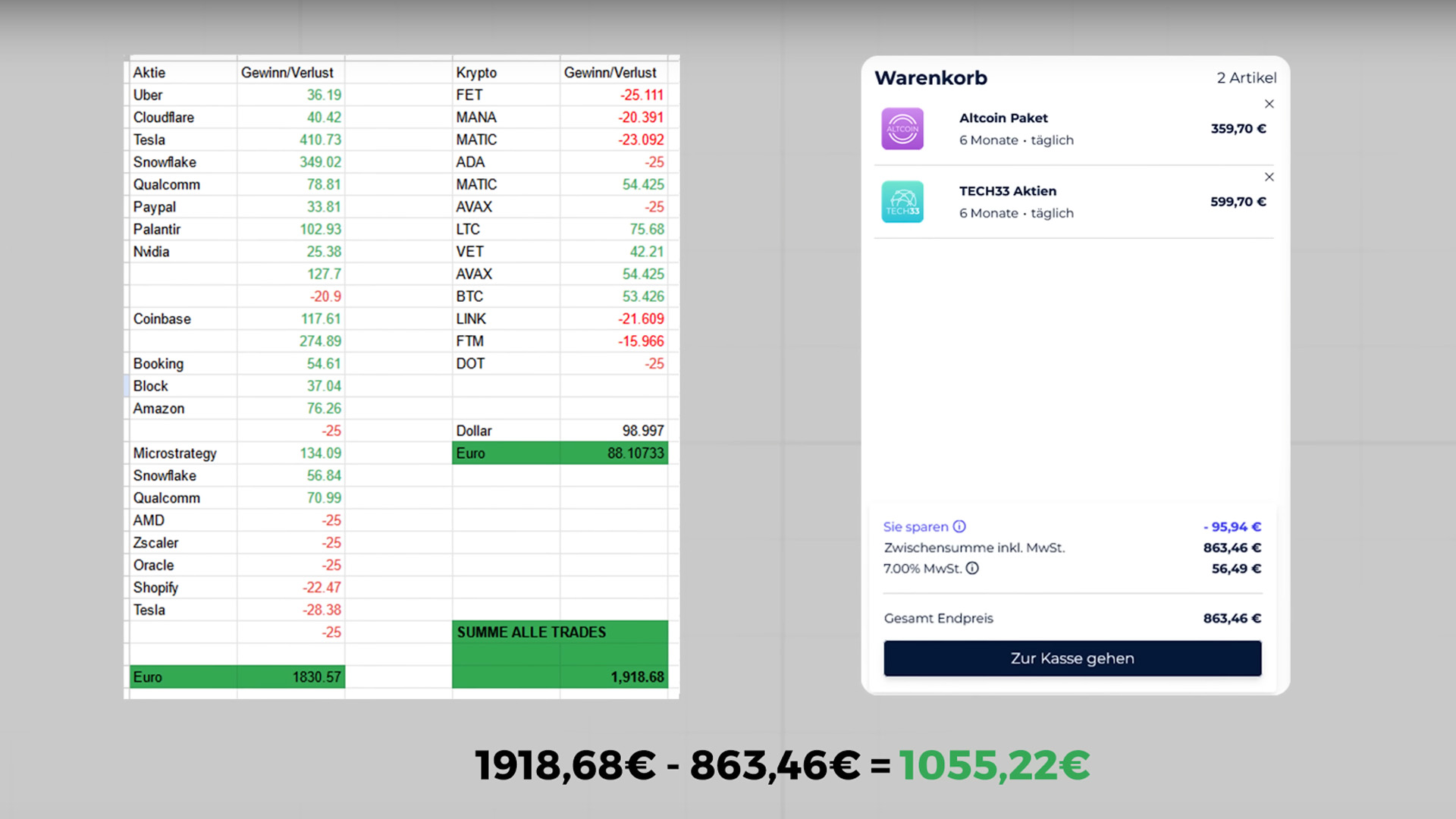Open the info tooltip next to Sie sparen
Image resolution: width=1456 pixels, height=819 pixels.
pyautogui.click(x=960, y=526)
